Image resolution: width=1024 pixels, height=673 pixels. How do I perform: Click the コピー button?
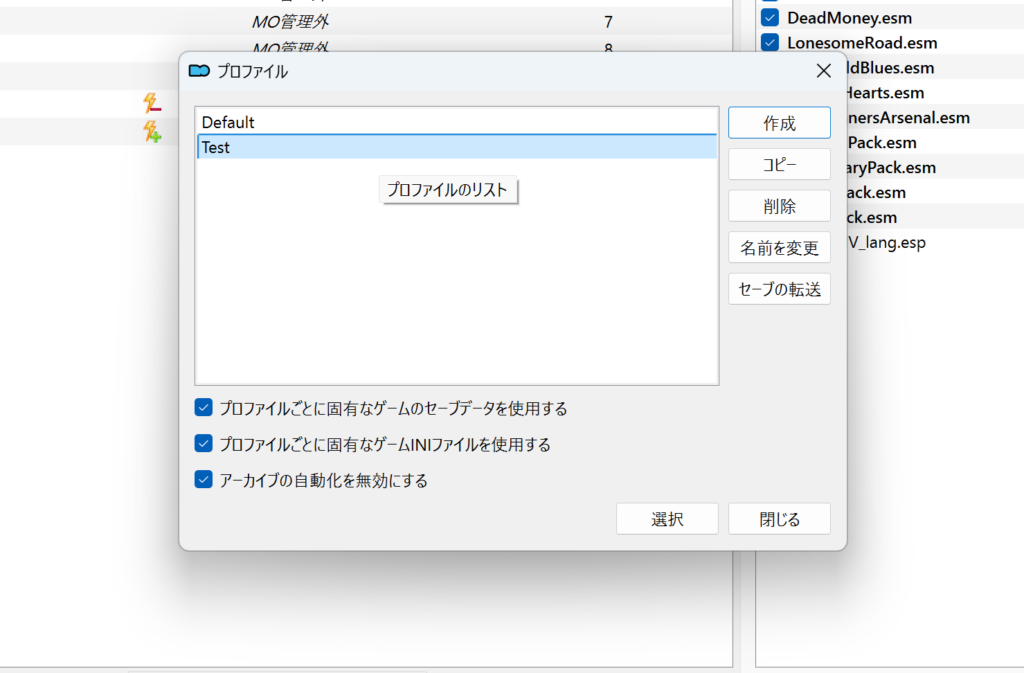tap(779, 165)
